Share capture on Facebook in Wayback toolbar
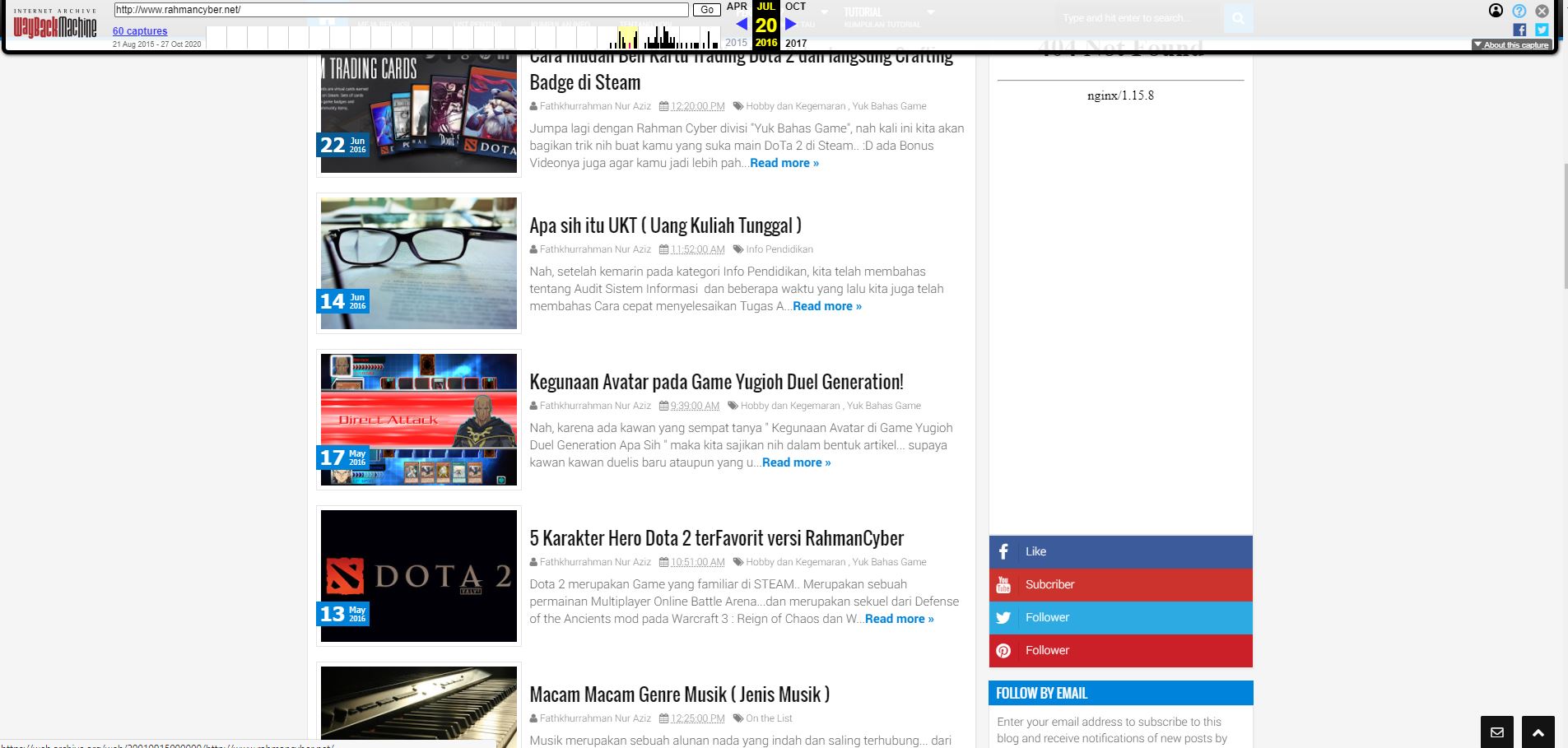The width and height of the screenshot is (1568, 748). click(1519, 30)
